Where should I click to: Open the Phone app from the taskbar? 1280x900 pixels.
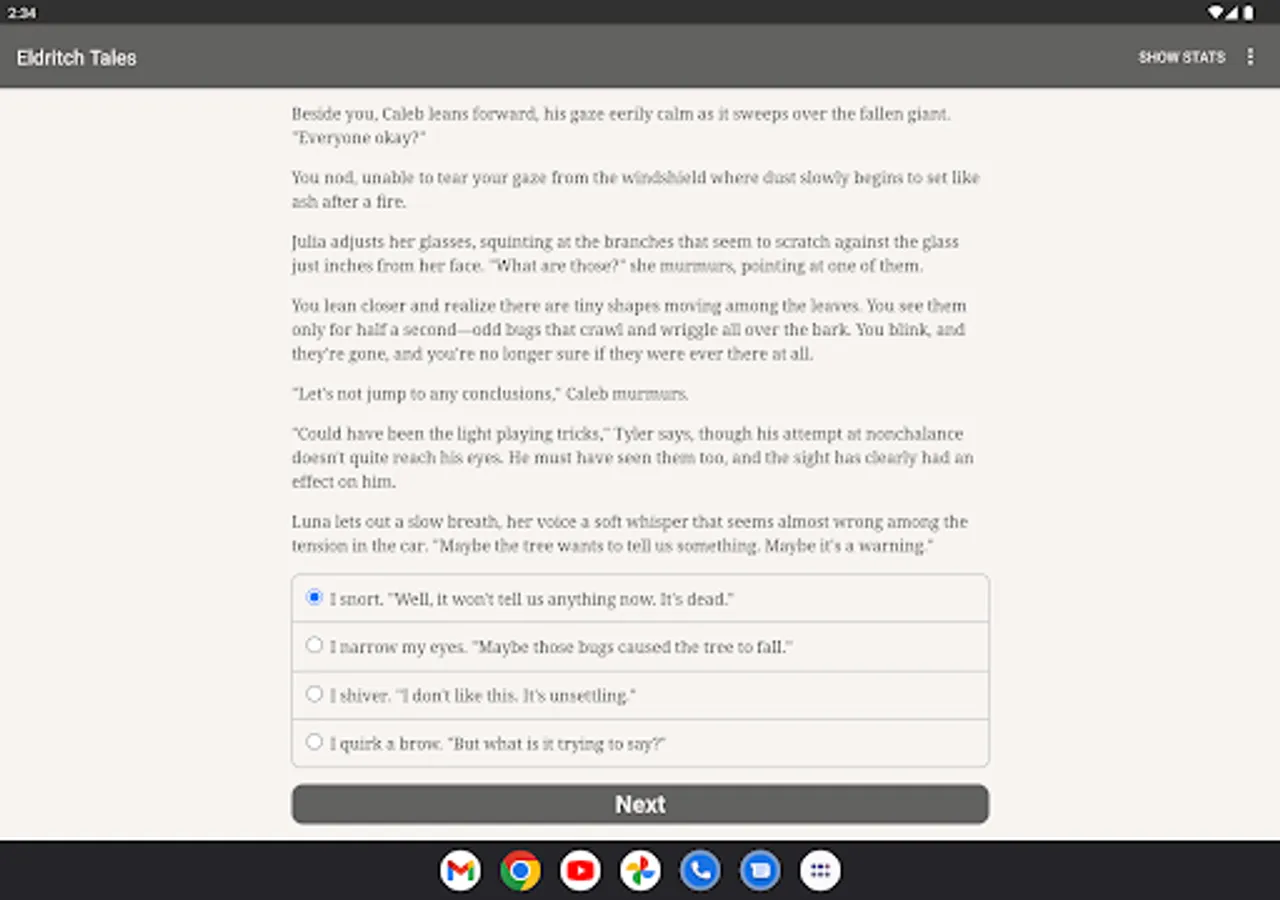click(700, 870)
